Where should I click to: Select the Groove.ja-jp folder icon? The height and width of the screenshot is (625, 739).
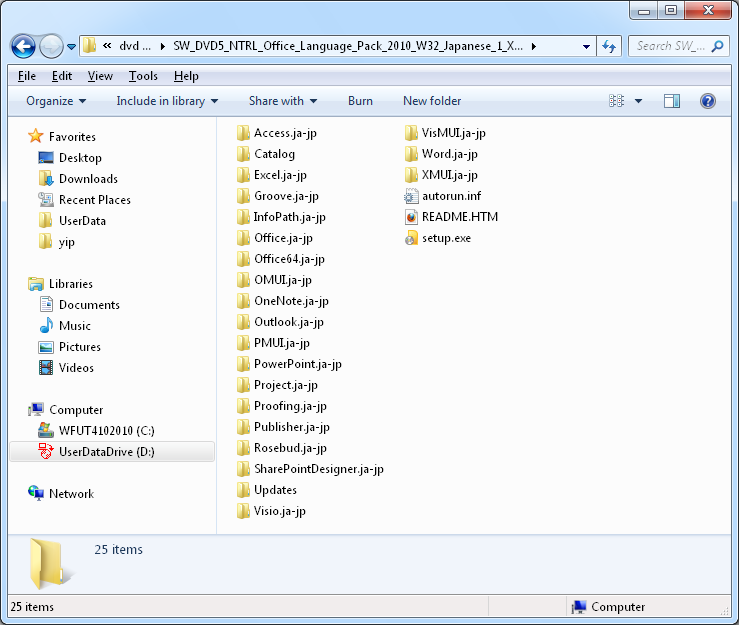tap(243, 196)
